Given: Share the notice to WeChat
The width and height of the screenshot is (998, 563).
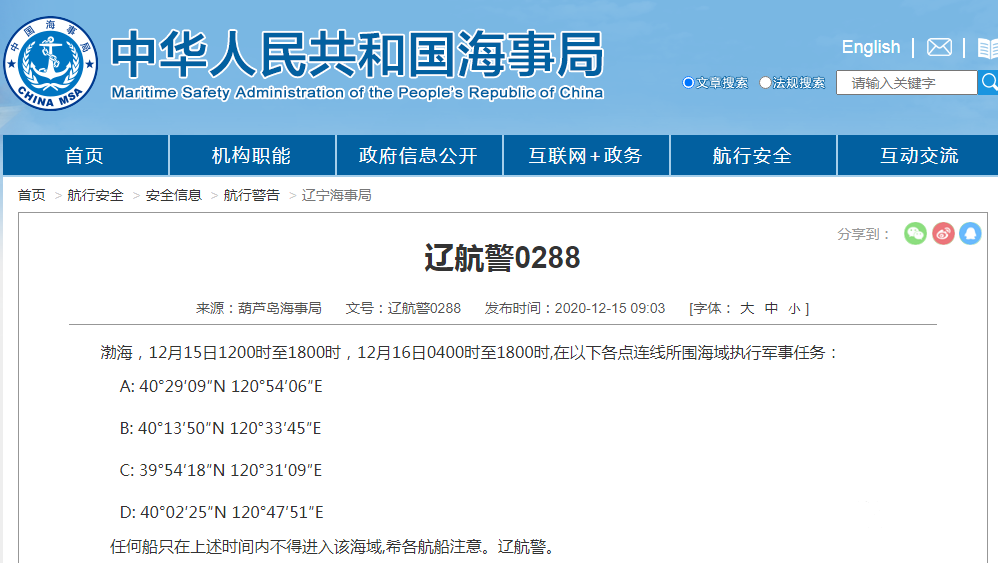Looking at the screenshot, I should (x=915, y=233).
